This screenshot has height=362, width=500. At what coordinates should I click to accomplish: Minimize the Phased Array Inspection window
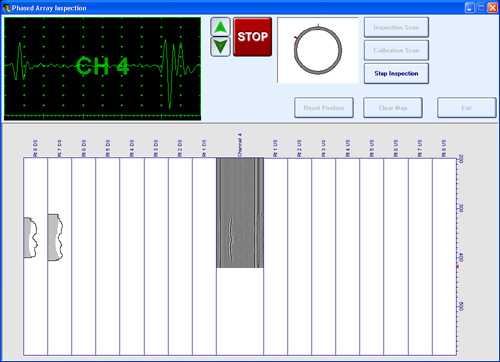coord(470,8)
